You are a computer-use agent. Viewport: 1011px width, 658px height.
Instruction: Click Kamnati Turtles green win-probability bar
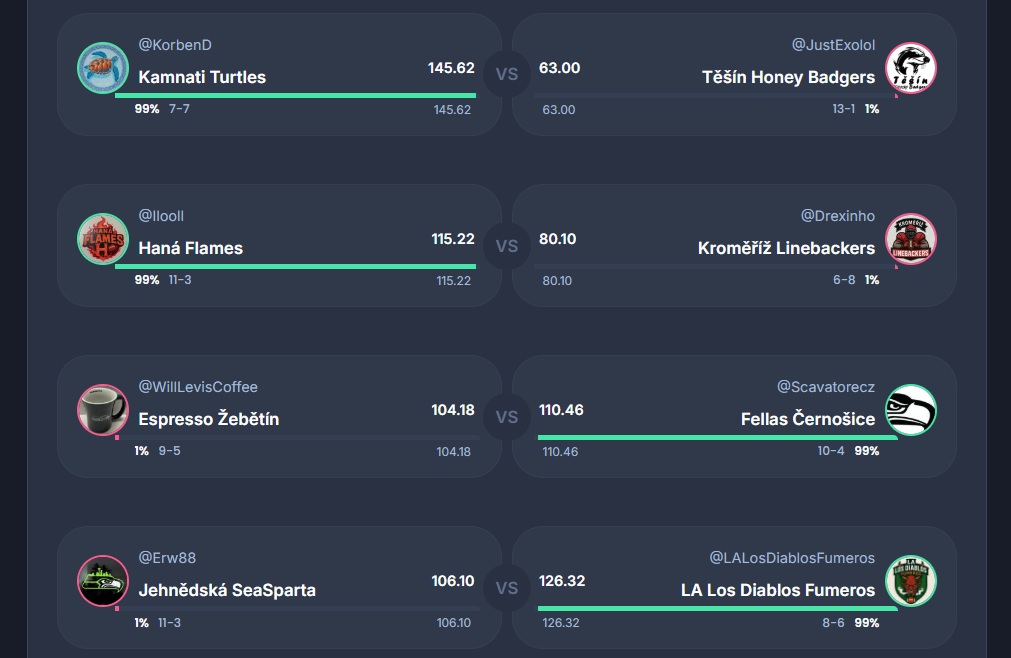[295, 96]
